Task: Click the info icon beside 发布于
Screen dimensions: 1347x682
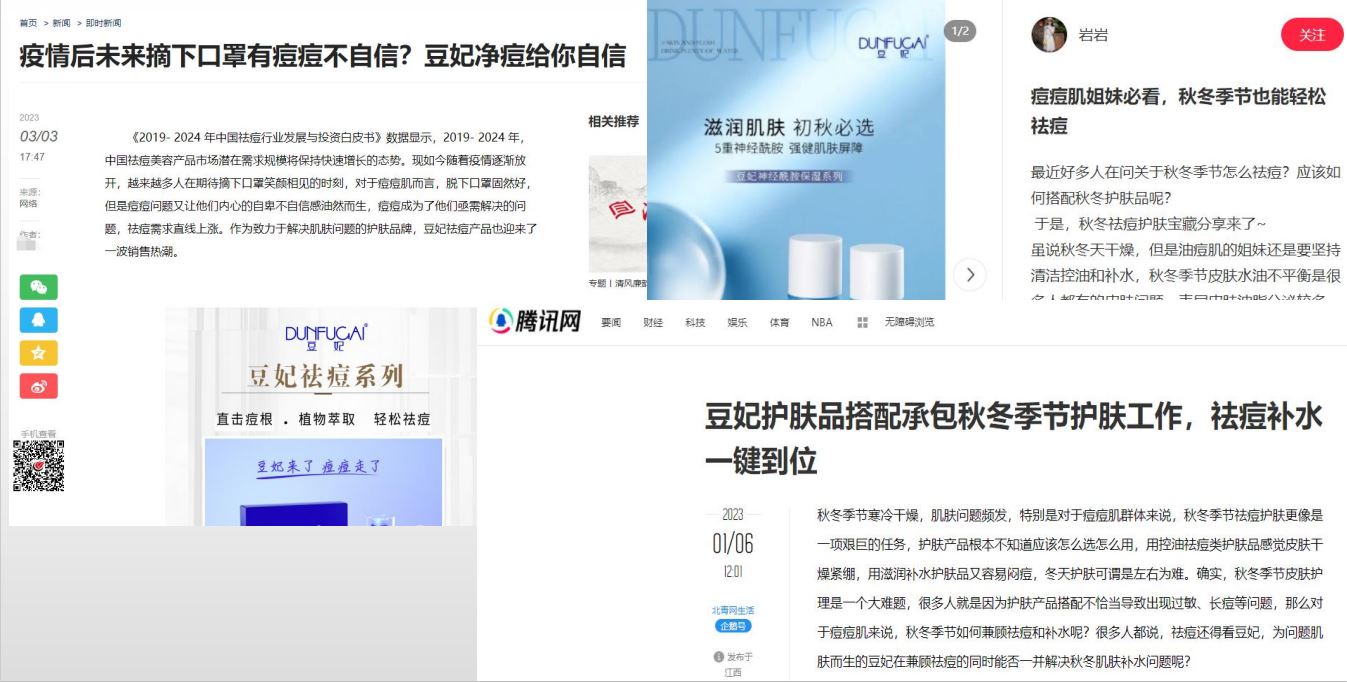Action: (718, 657)
